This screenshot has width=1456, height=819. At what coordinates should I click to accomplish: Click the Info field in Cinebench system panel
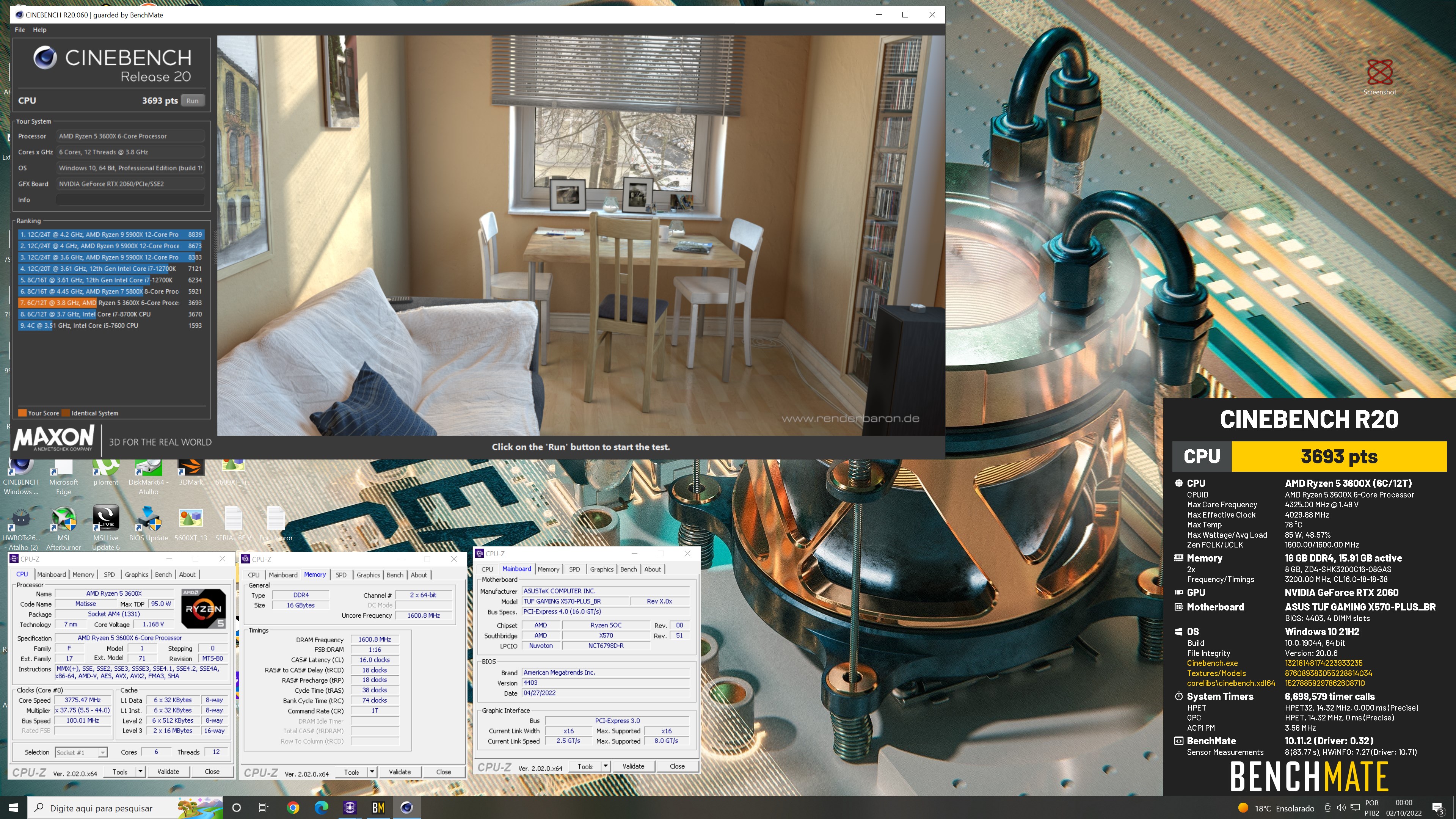pos(130,199)
